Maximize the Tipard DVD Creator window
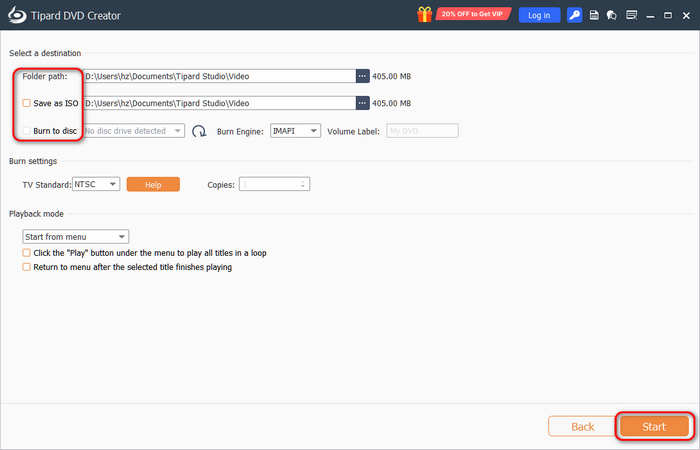Image resolution: width=700 pixels, height=450 pixels. click(x=668, y=16)
